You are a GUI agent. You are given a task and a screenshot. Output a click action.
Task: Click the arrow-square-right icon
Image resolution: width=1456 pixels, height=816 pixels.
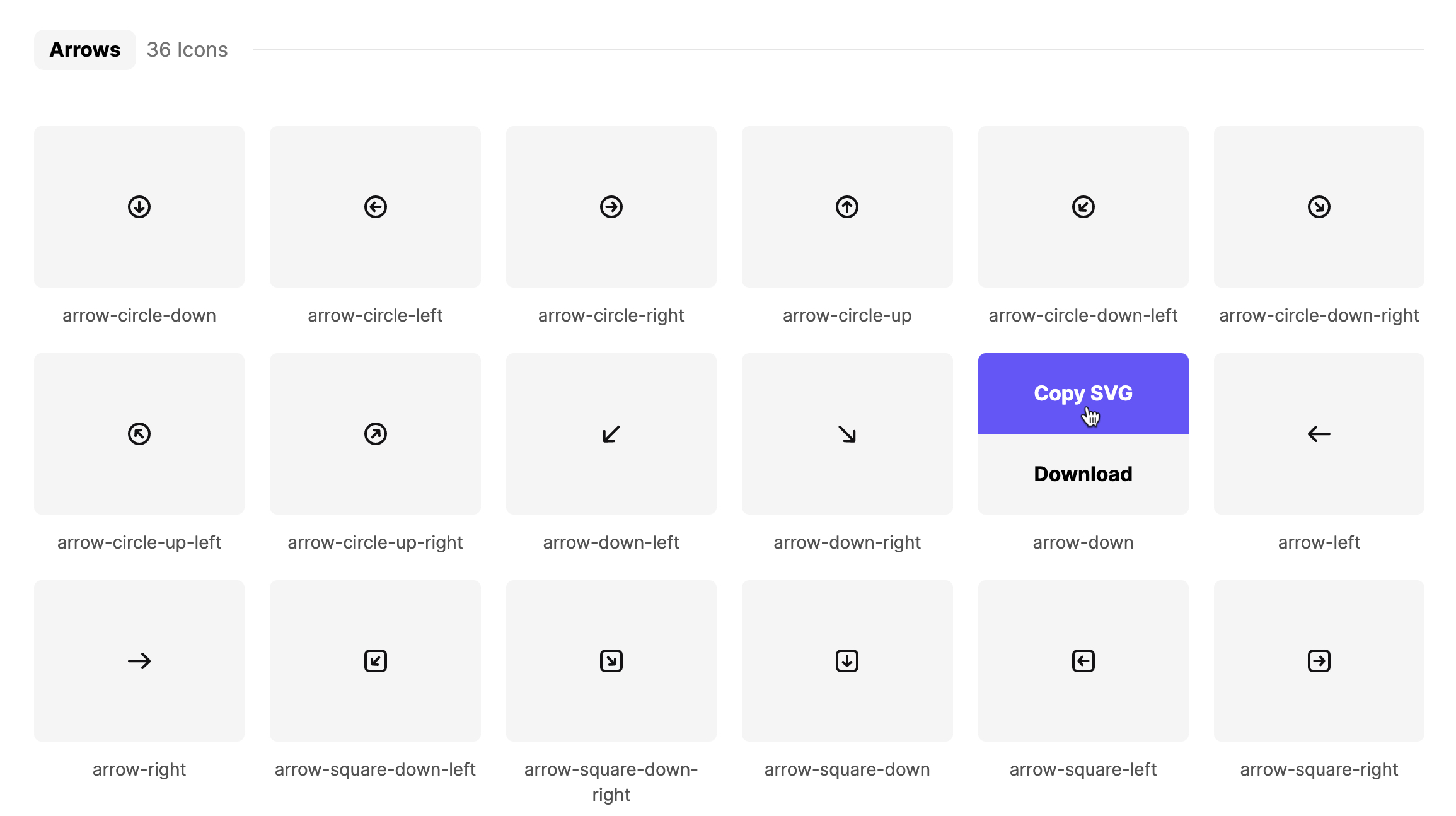coord(1319,661)
